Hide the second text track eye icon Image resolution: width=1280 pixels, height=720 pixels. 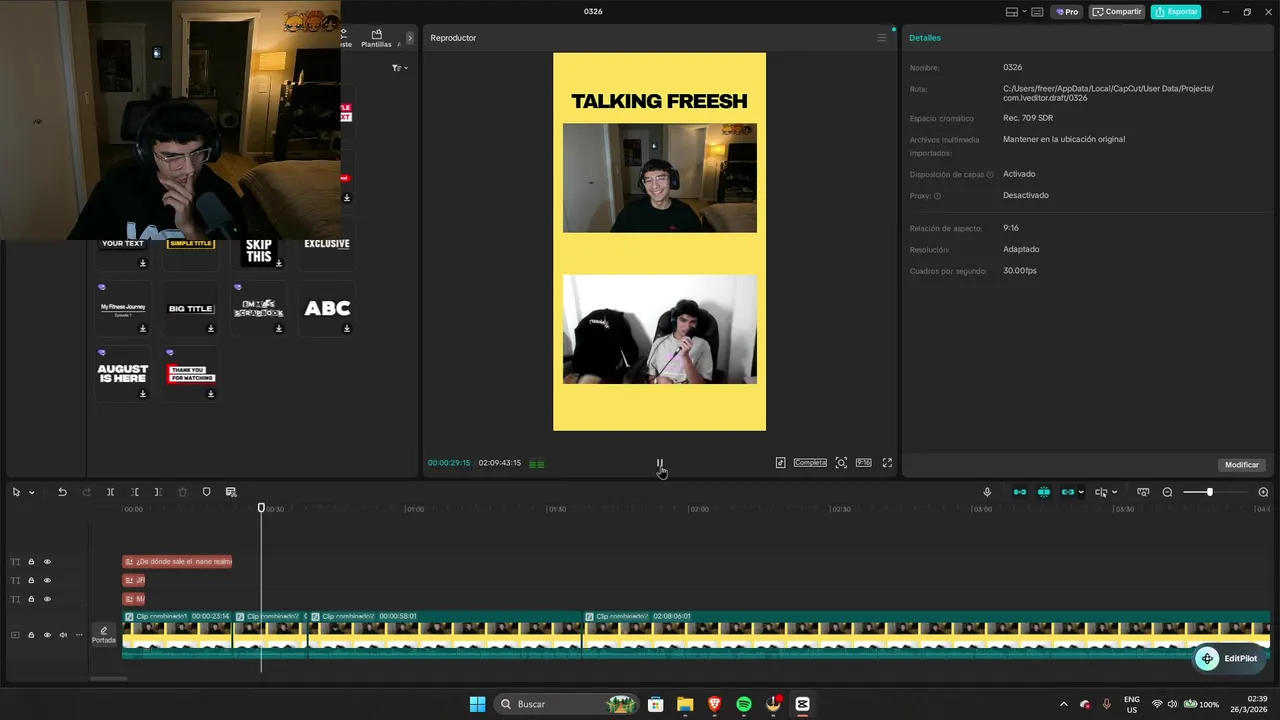point(47,580)
